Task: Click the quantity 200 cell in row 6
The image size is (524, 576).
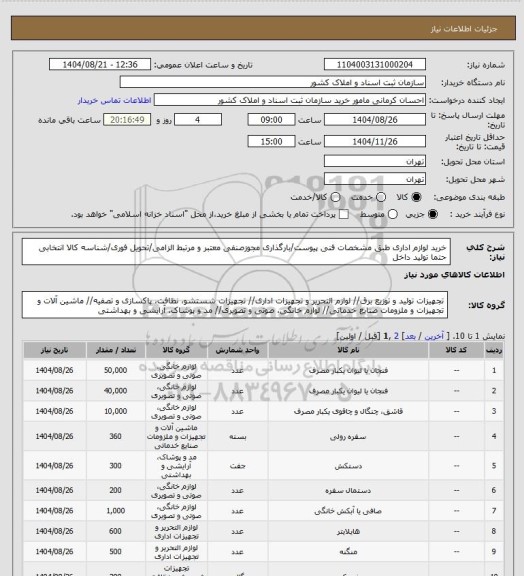Action: 115,490
